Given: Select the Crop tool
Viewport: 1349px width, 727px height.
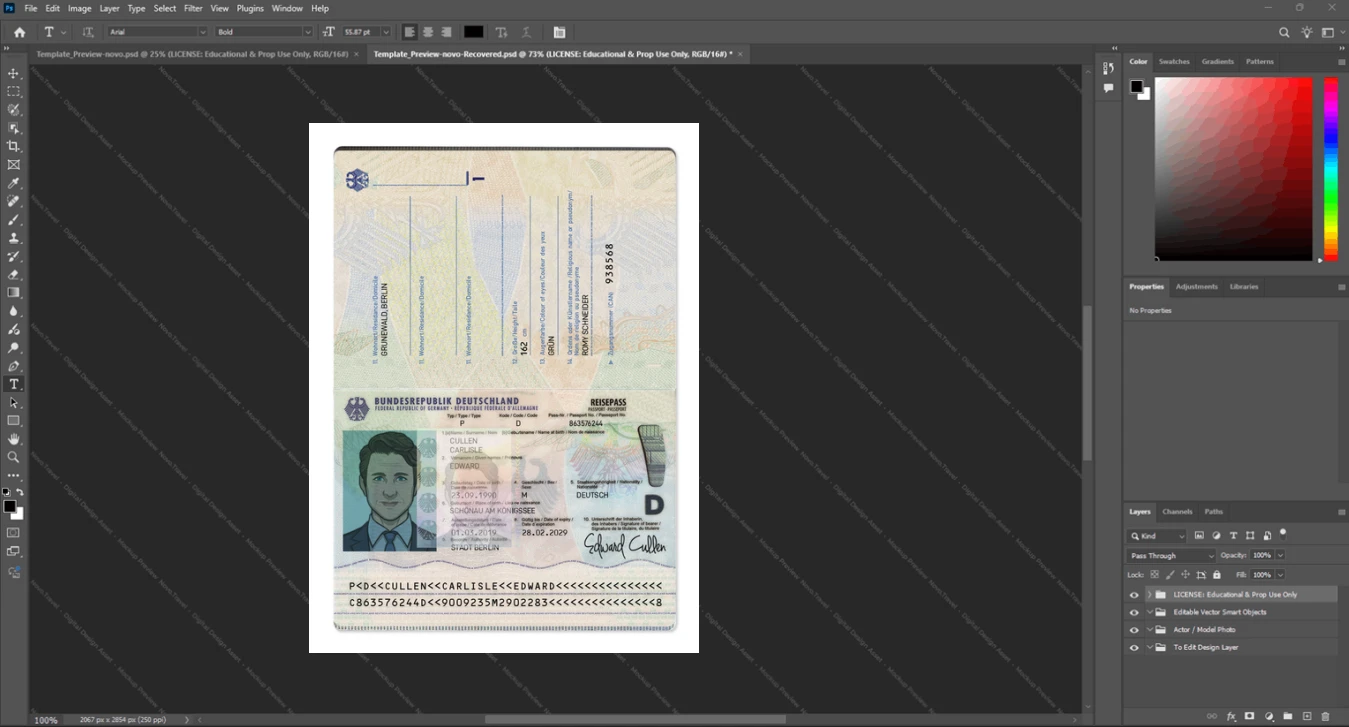Looking at the screenshot, I should coord(14,146).
